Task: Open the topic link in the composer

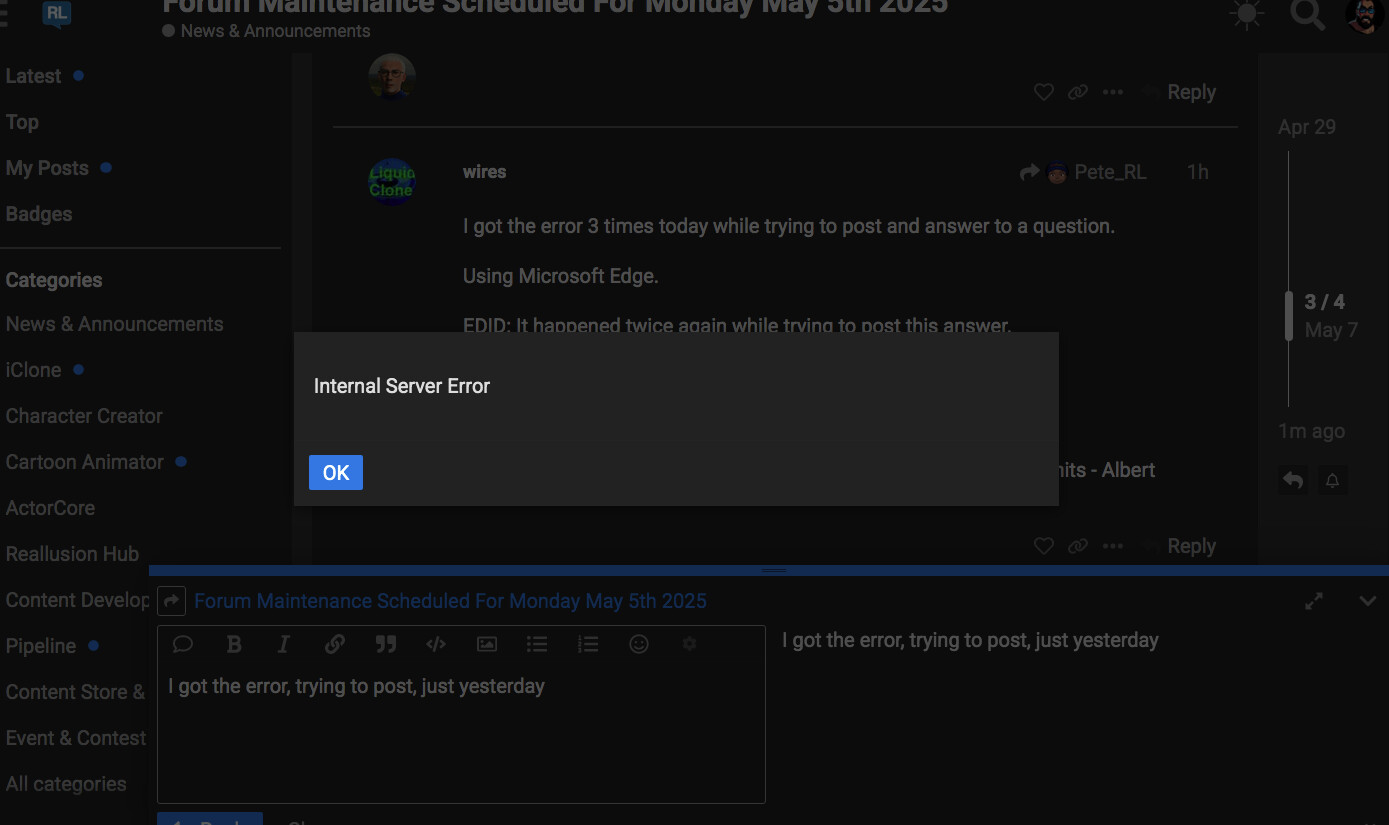Action: 450,601
